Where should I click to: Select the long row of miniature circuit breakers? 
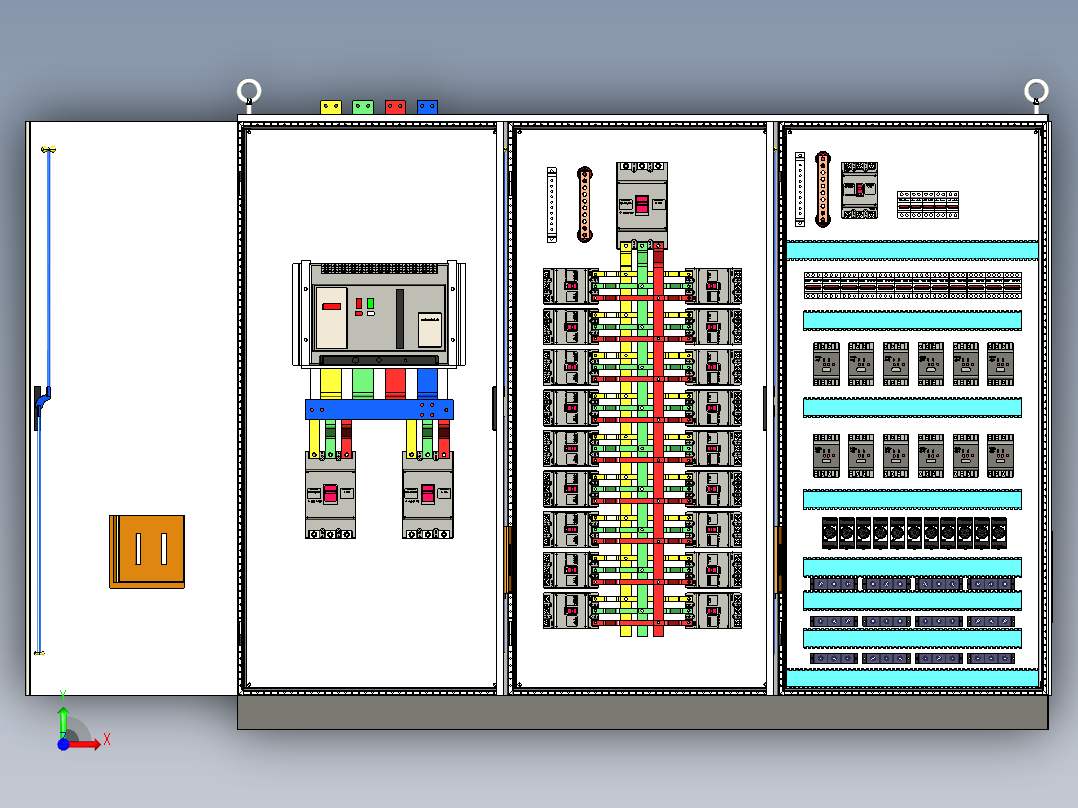[x=912, y=285]
